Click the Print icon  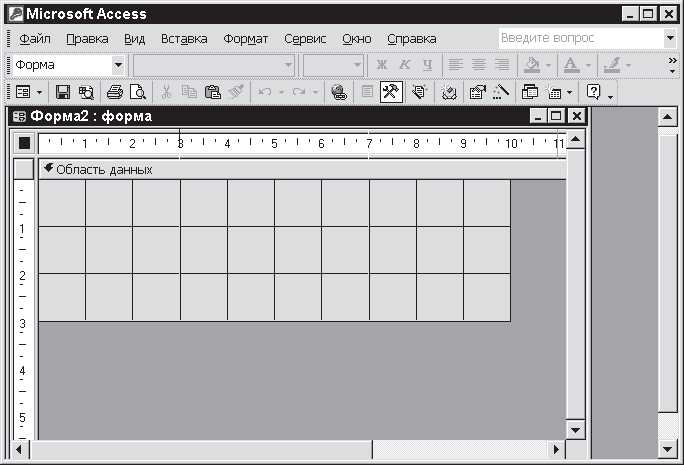(115, 92)
